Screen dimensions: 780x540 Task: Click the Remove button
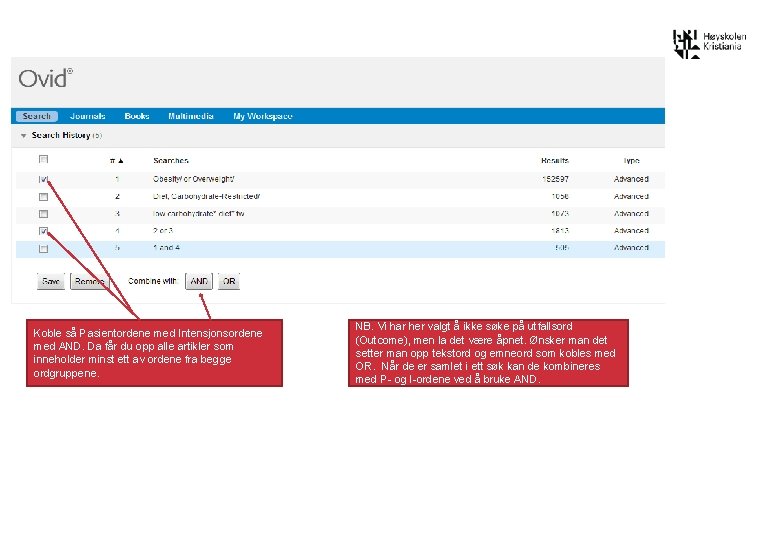90,281
